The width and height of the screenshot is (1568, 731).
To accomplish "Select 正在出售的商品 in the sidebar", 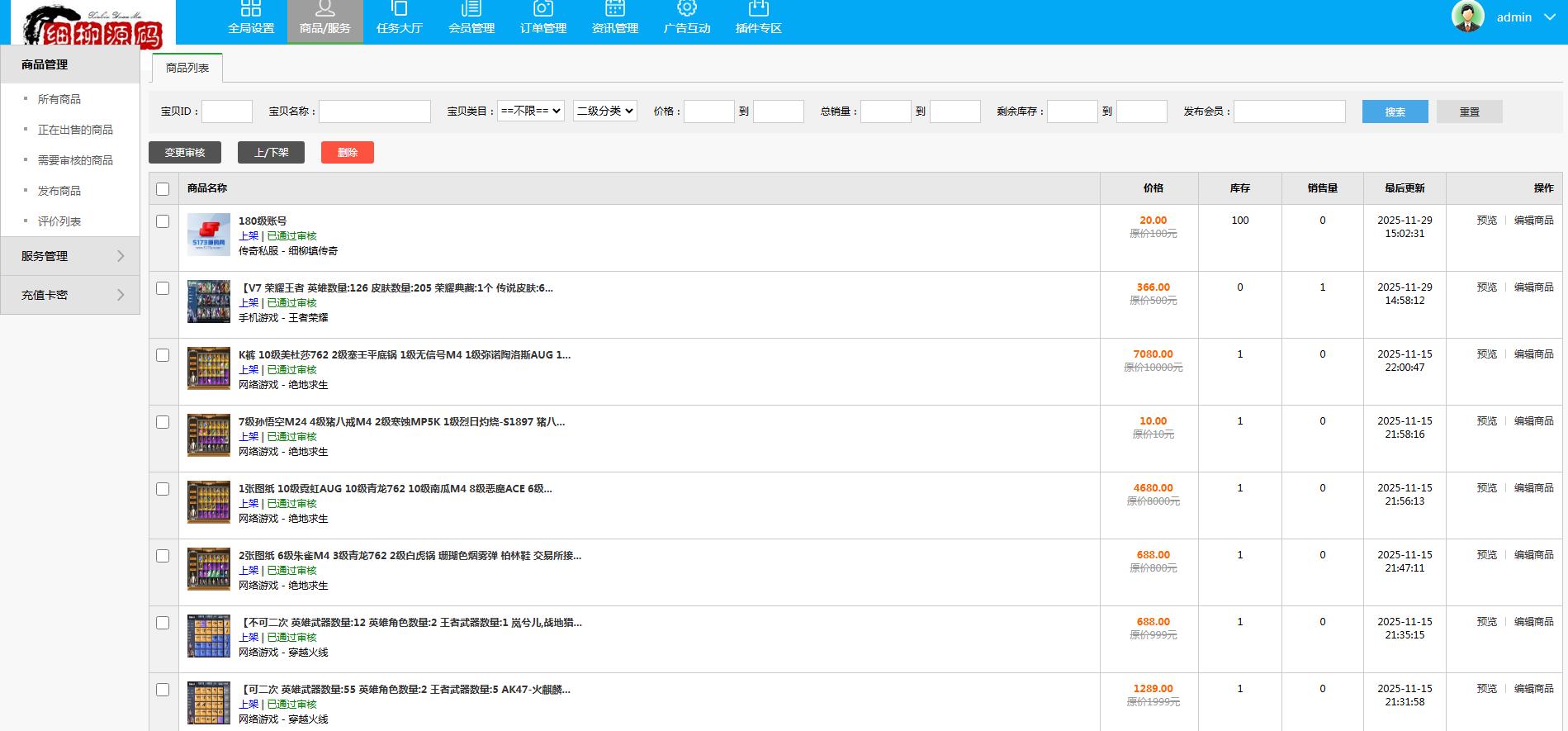I will (75, 130).
